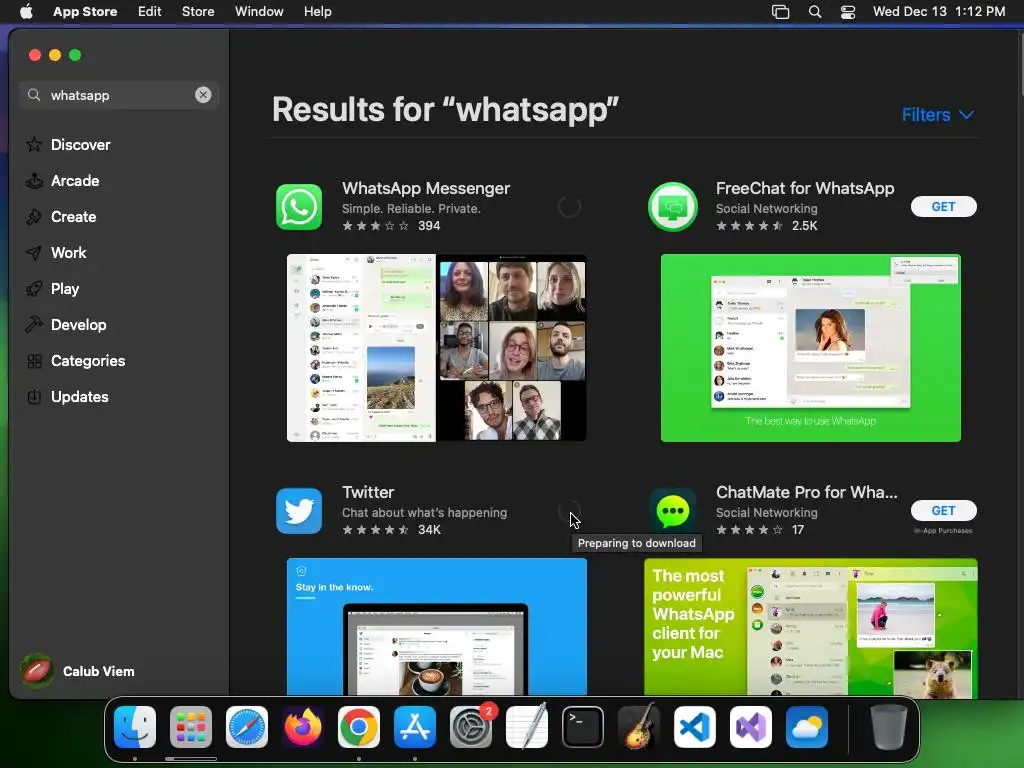Screen dimensions: 1024x768
Task: View Twitter 'Stay in the know' screenshot
Action: point(436,627)
